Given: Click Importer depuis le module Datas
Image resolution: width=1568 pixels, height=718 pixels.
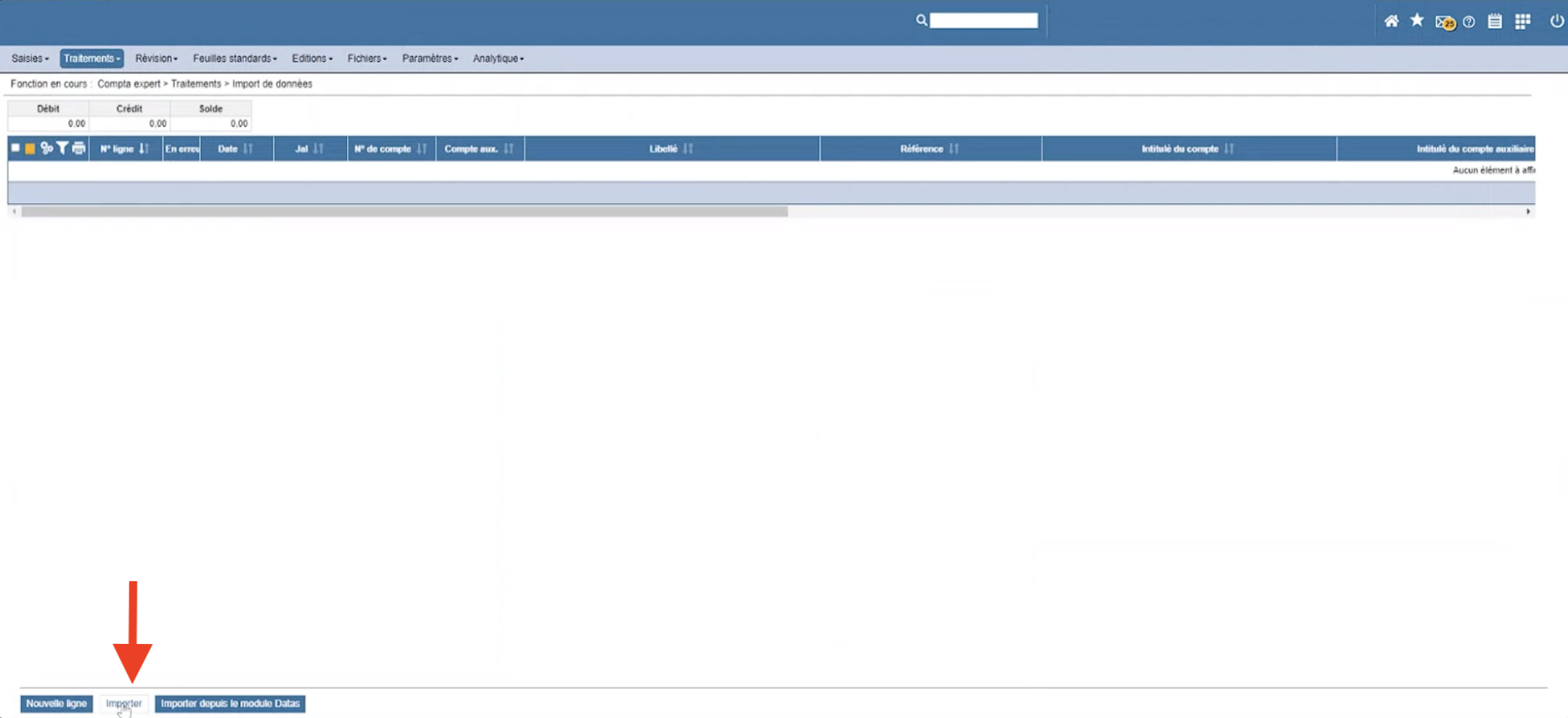Looking at the screenshot, I should (230, 704).
